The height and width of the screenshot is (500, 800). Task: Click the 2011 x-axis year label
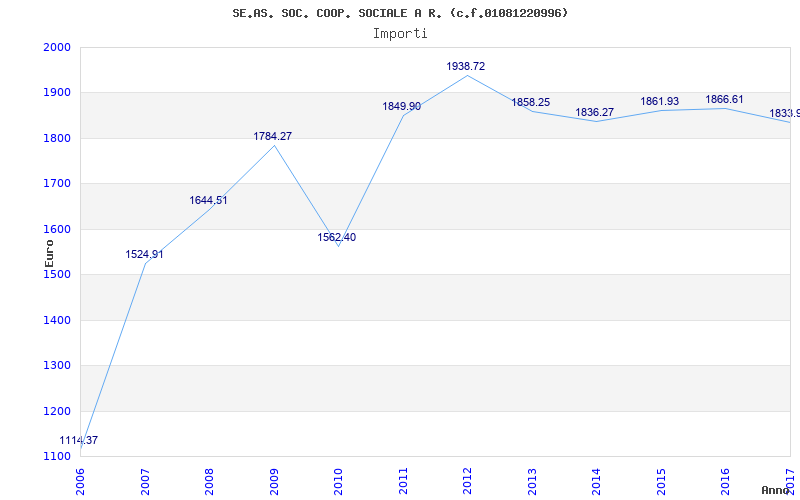tap(403, 481)
